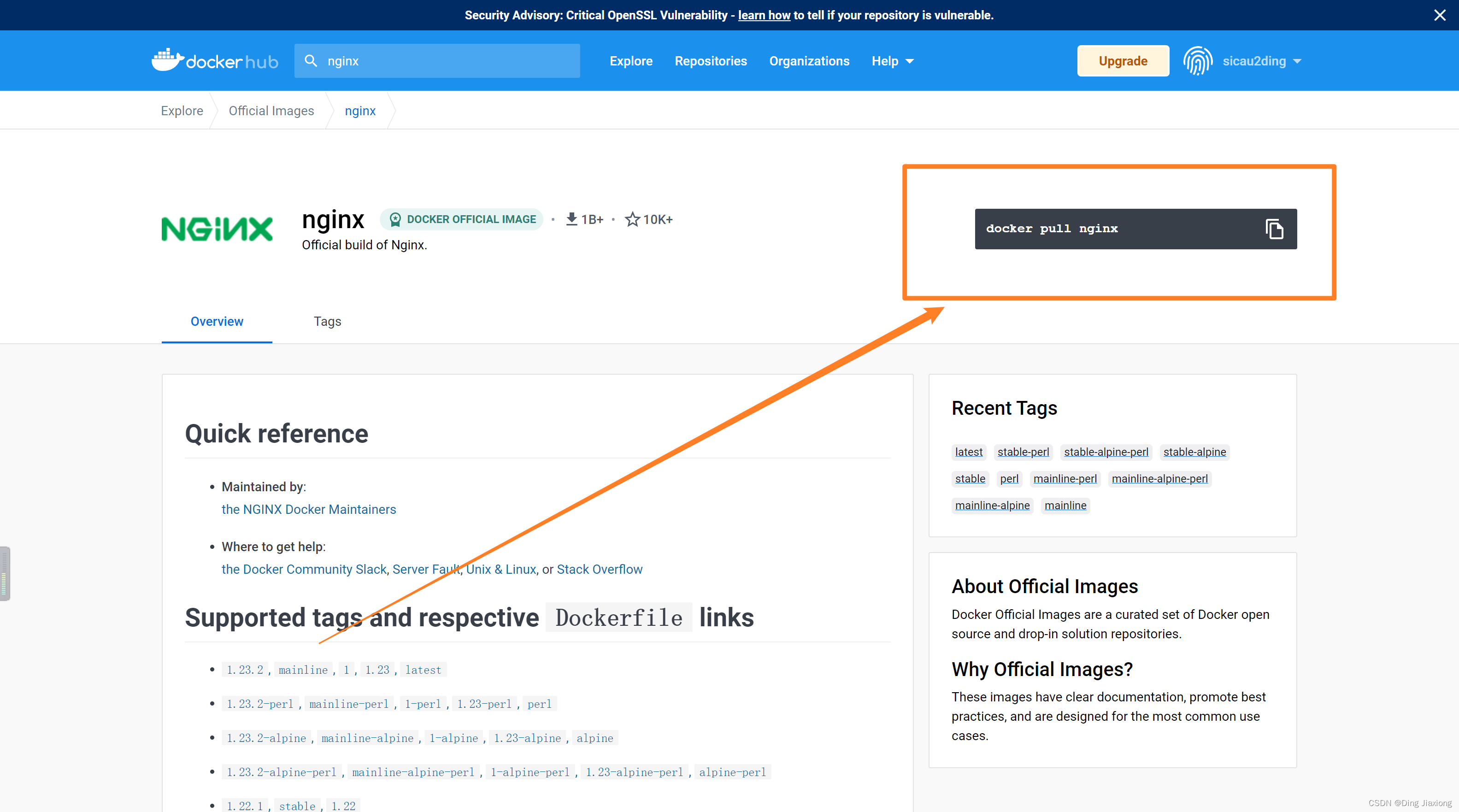The height and width of the screenshot is (812, 1459).
Task: Open the 1.23.2-alpine Dockerfile link
Action: (266, 738)
